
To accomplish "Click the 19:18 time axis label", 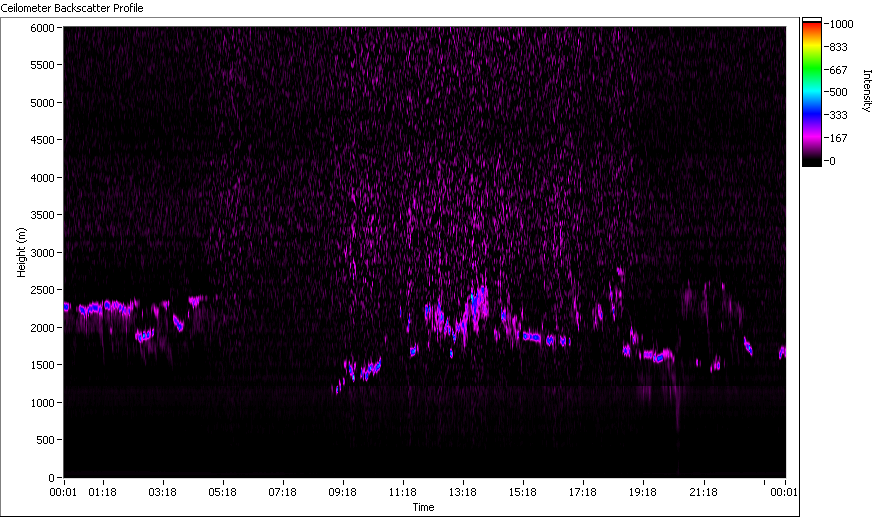I will 643,492.
